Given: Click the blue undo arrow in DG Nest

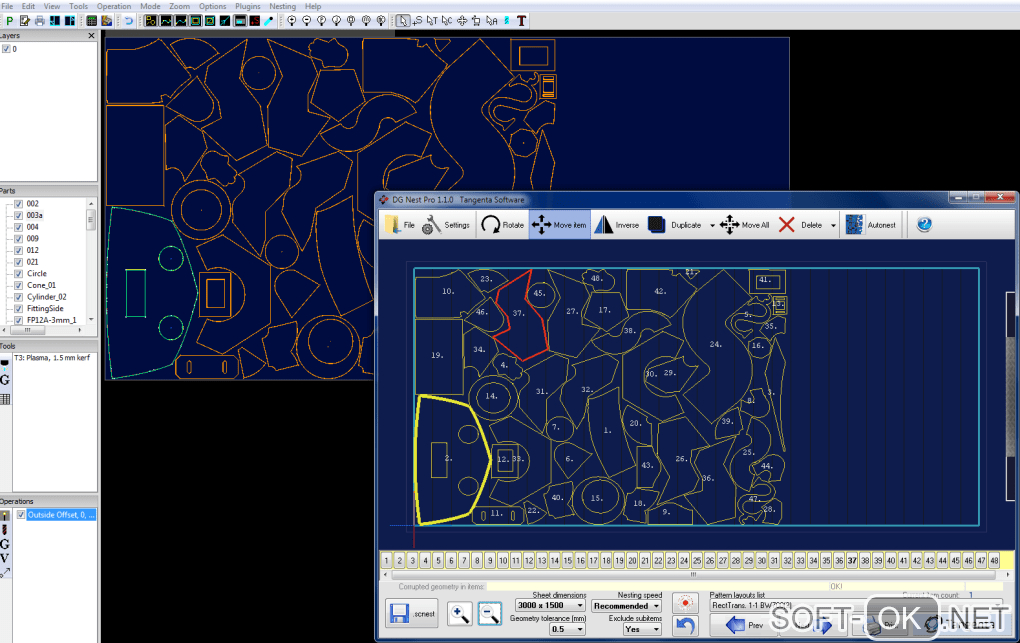Looking at the screenshot, I should (685, 625).
